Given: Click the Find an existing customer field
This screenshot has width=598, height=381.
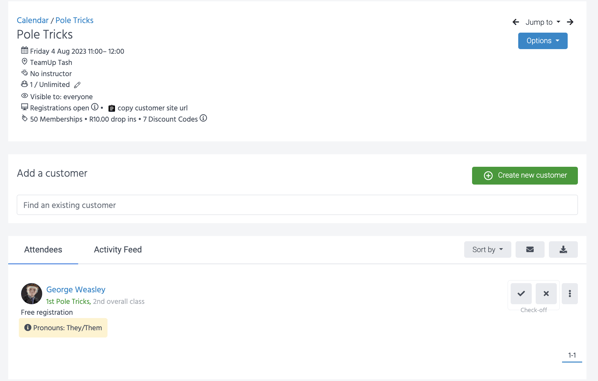Looking at the screenshot, I should [x=297, y=205].
